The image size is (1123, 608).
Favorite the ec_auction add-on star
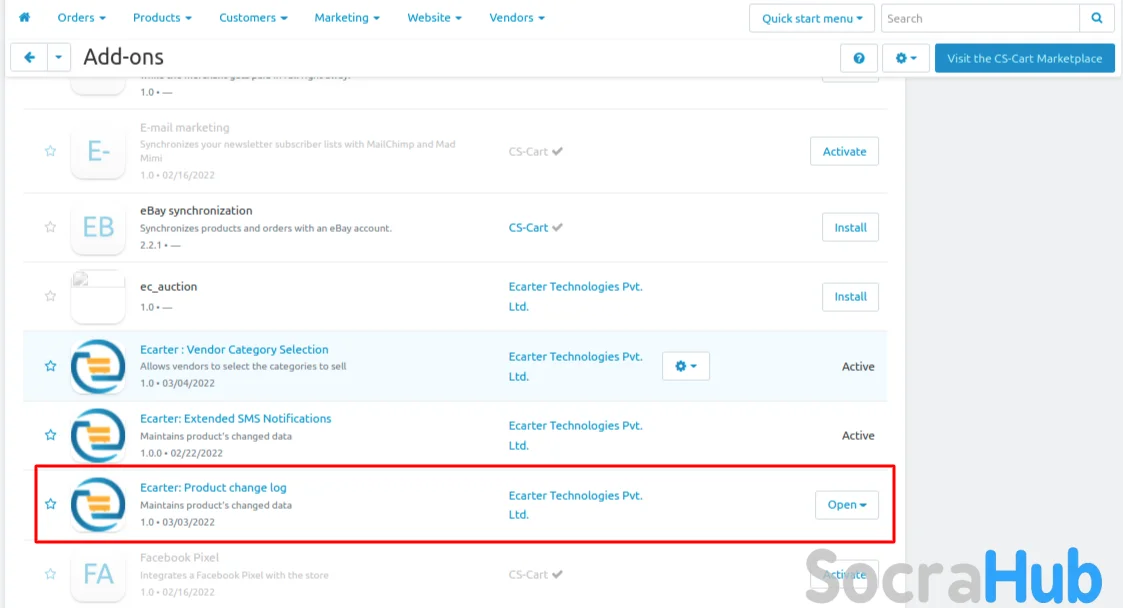click(50, 296)
